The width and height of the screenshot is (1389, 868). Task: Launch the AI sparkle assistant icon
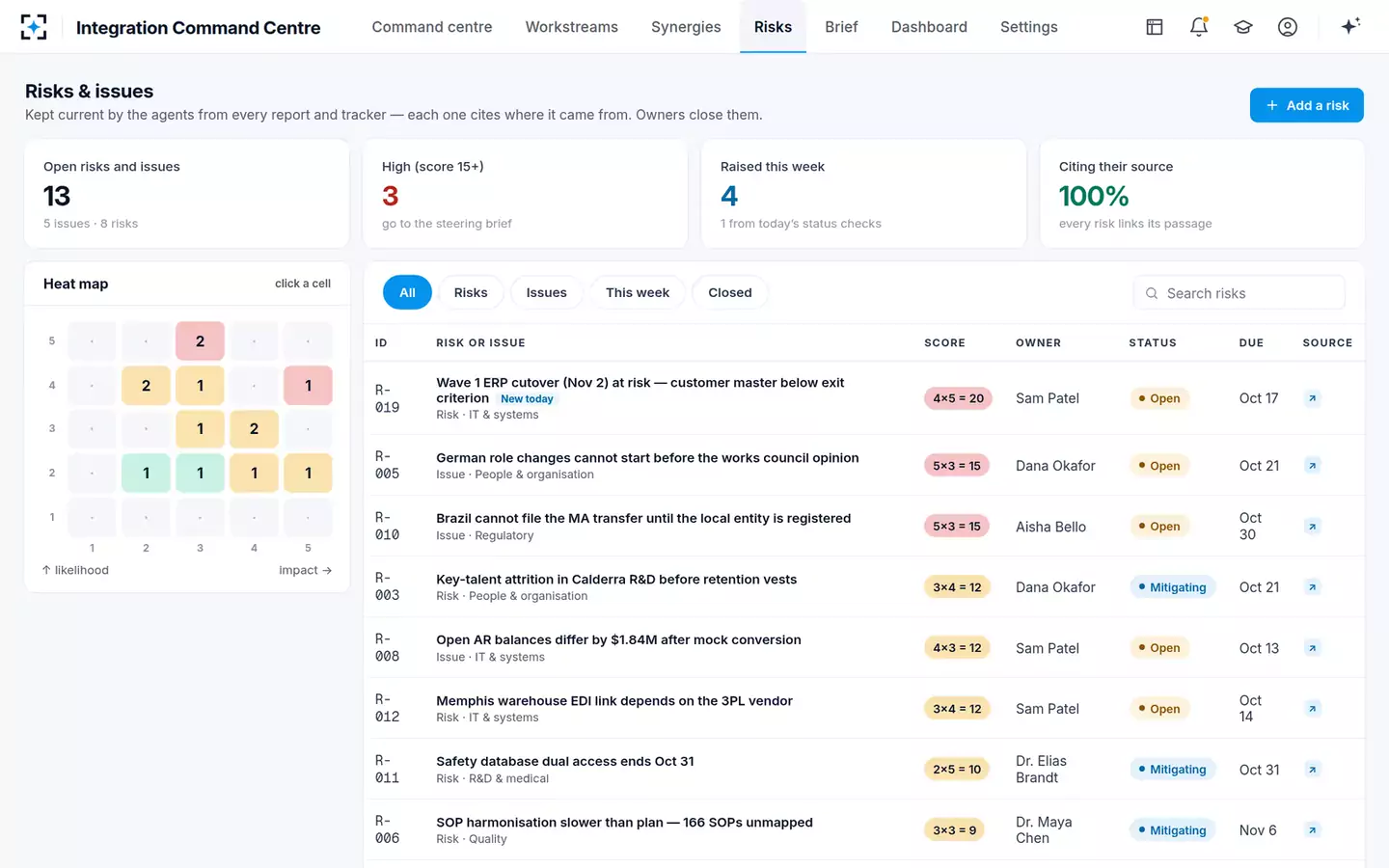point(1350,26)
